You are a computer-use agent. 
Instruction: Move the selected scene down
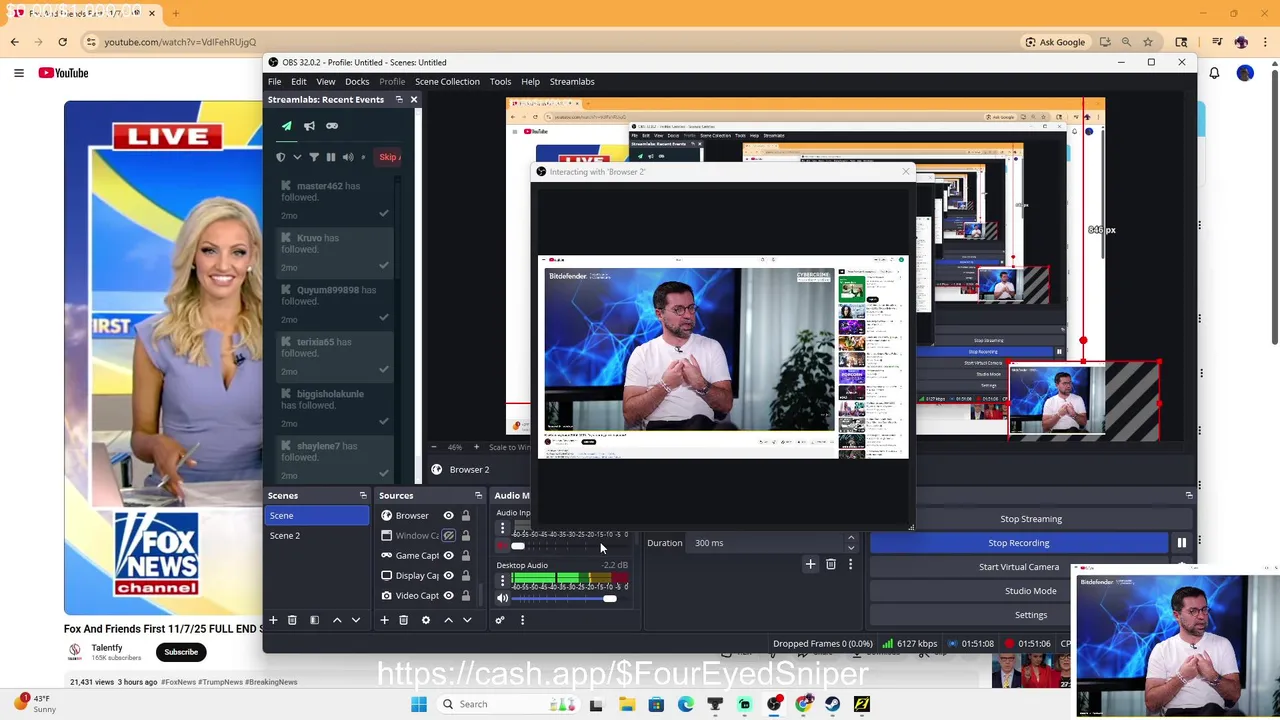pyautogui.click(x=355, y=620)
